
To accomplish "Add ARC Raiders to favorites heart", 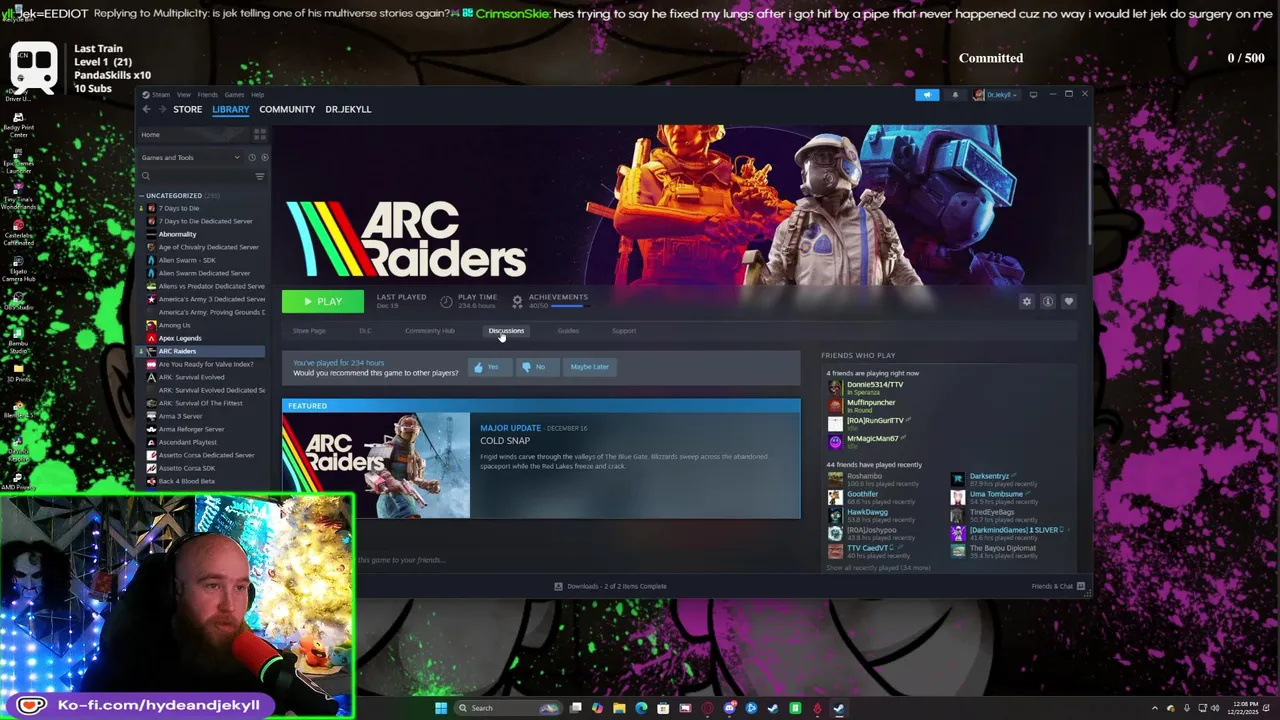I will pyautogui.click(x=1069, y=301).
